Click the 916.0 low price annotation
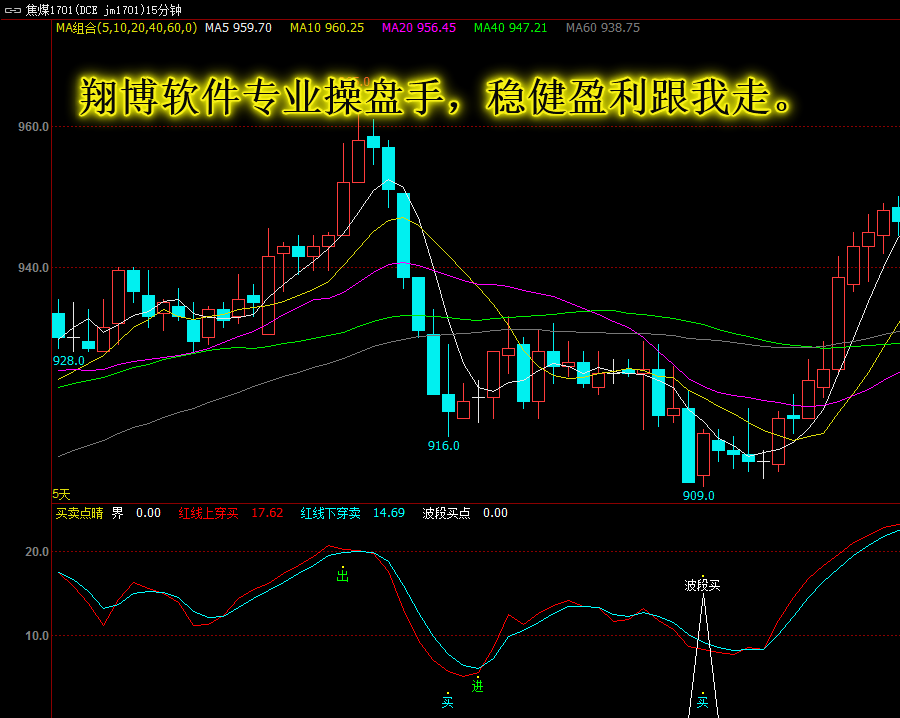900x718 pixels. click(x=443, y=445)
